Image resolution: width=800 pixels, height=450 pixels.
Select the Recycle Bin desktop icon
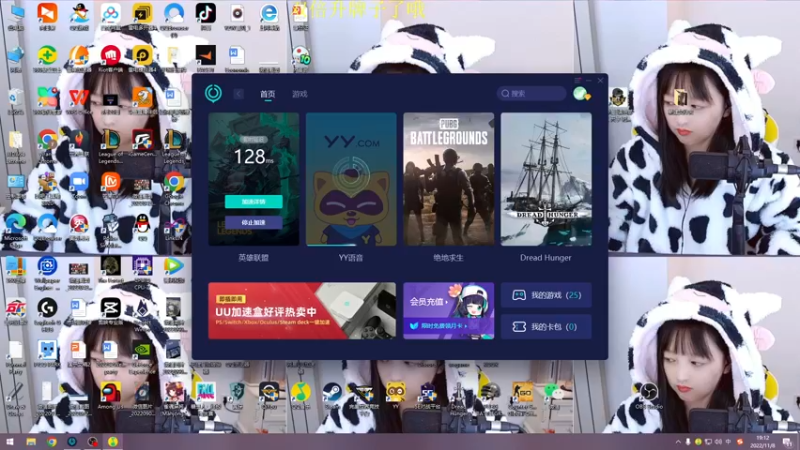pos(16,97)
